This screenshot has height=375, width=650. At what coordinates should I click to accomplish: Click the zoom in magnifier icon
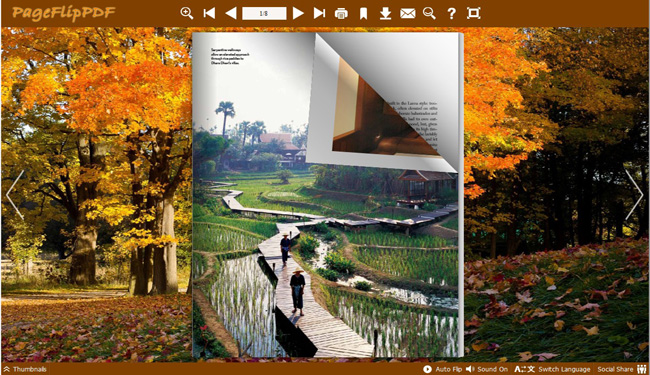[x=187, y=13]
